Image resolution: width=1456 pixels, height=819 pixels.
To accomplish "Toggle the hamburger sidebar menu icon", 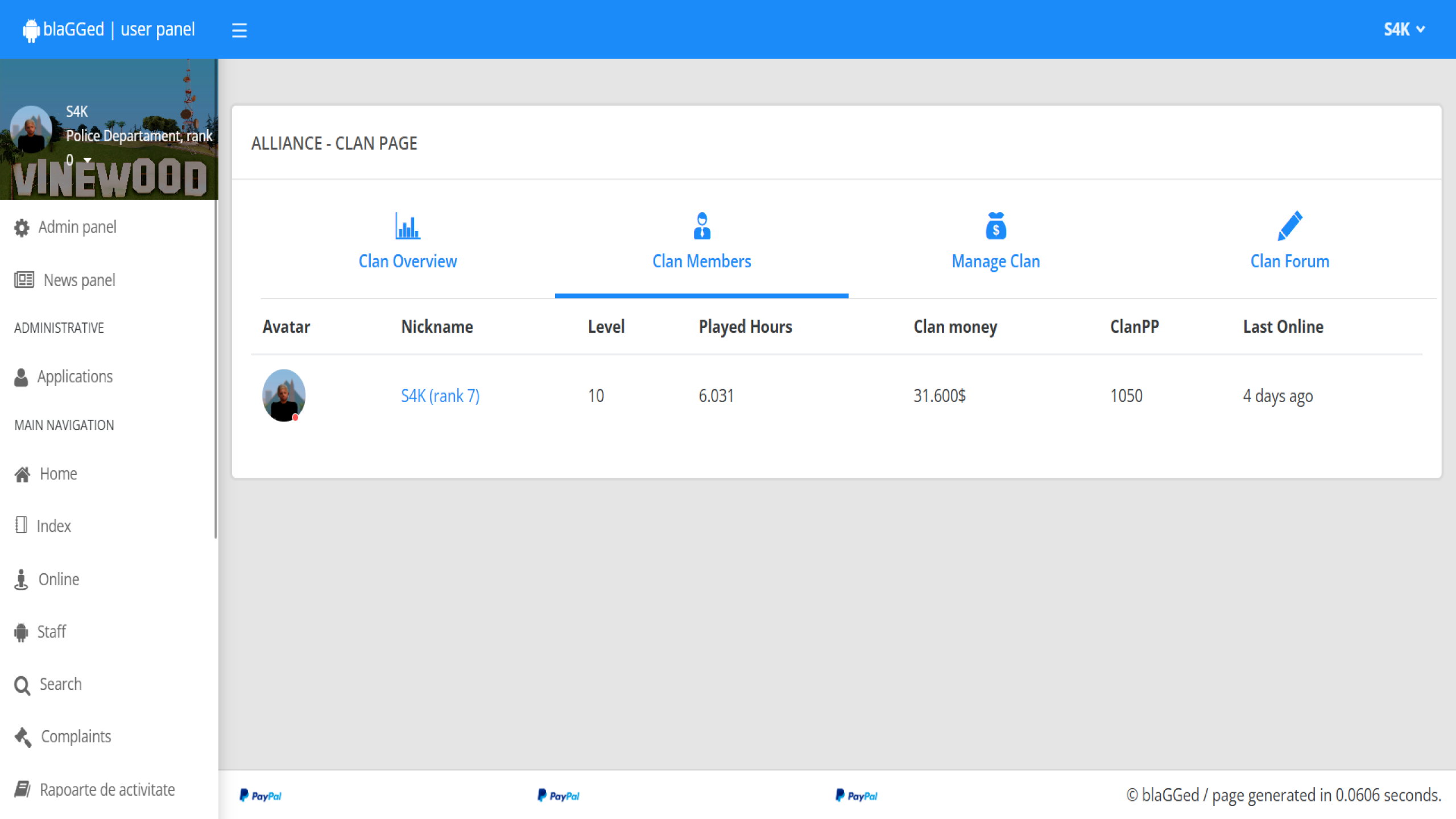I will coord(239,30).
